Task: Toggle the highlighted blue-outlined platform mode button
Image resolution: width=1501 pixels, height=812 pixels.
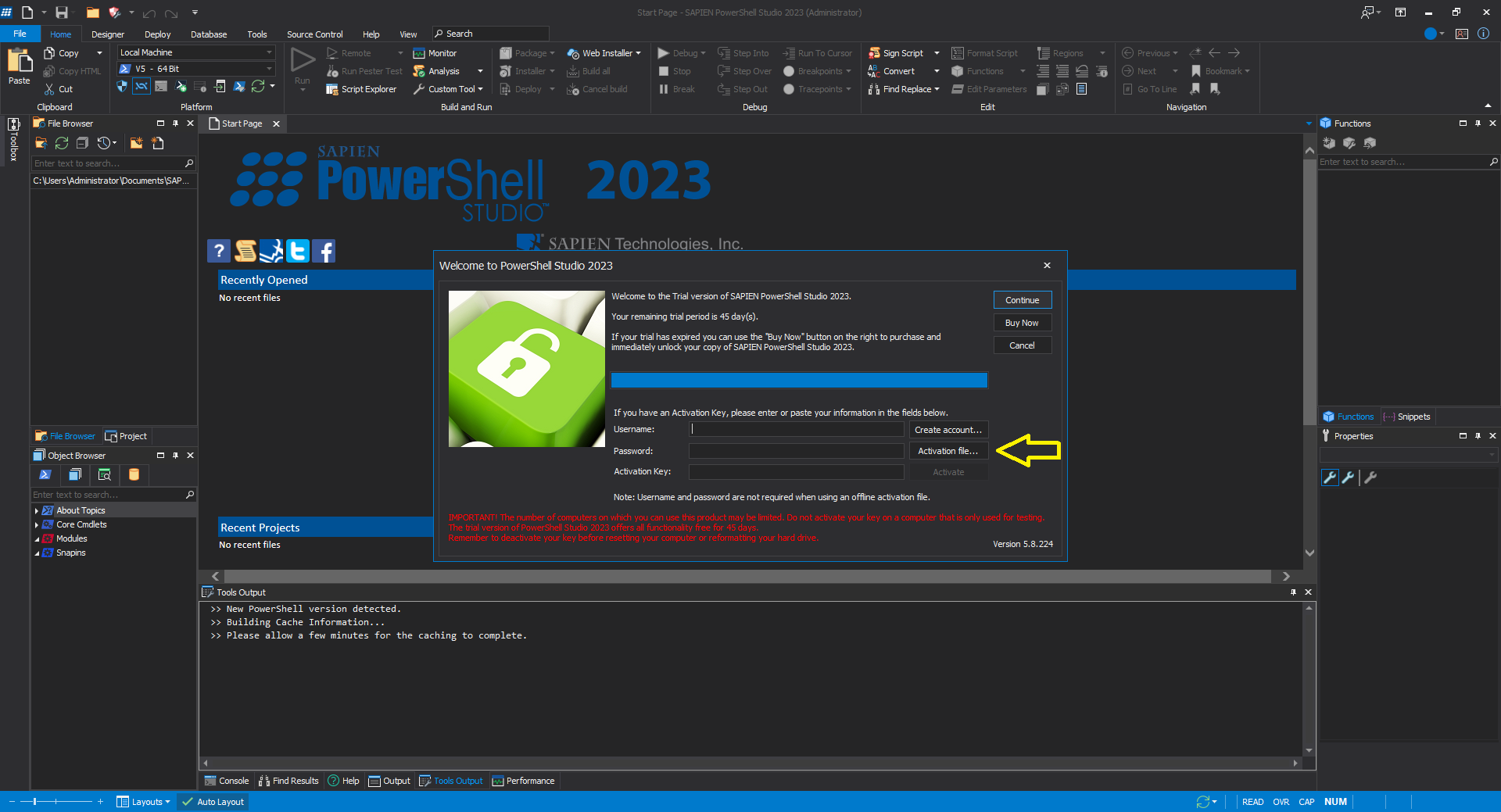Action: (x=142, y=87)
